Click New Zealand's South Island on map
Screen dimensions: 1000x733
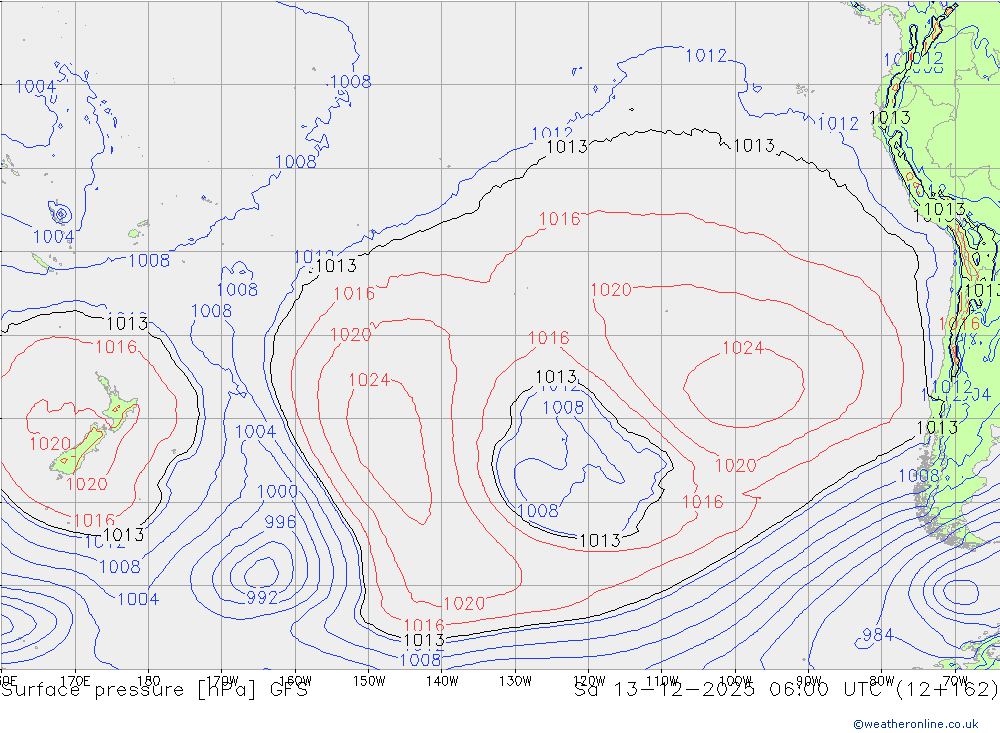click(x=77, y=451)
